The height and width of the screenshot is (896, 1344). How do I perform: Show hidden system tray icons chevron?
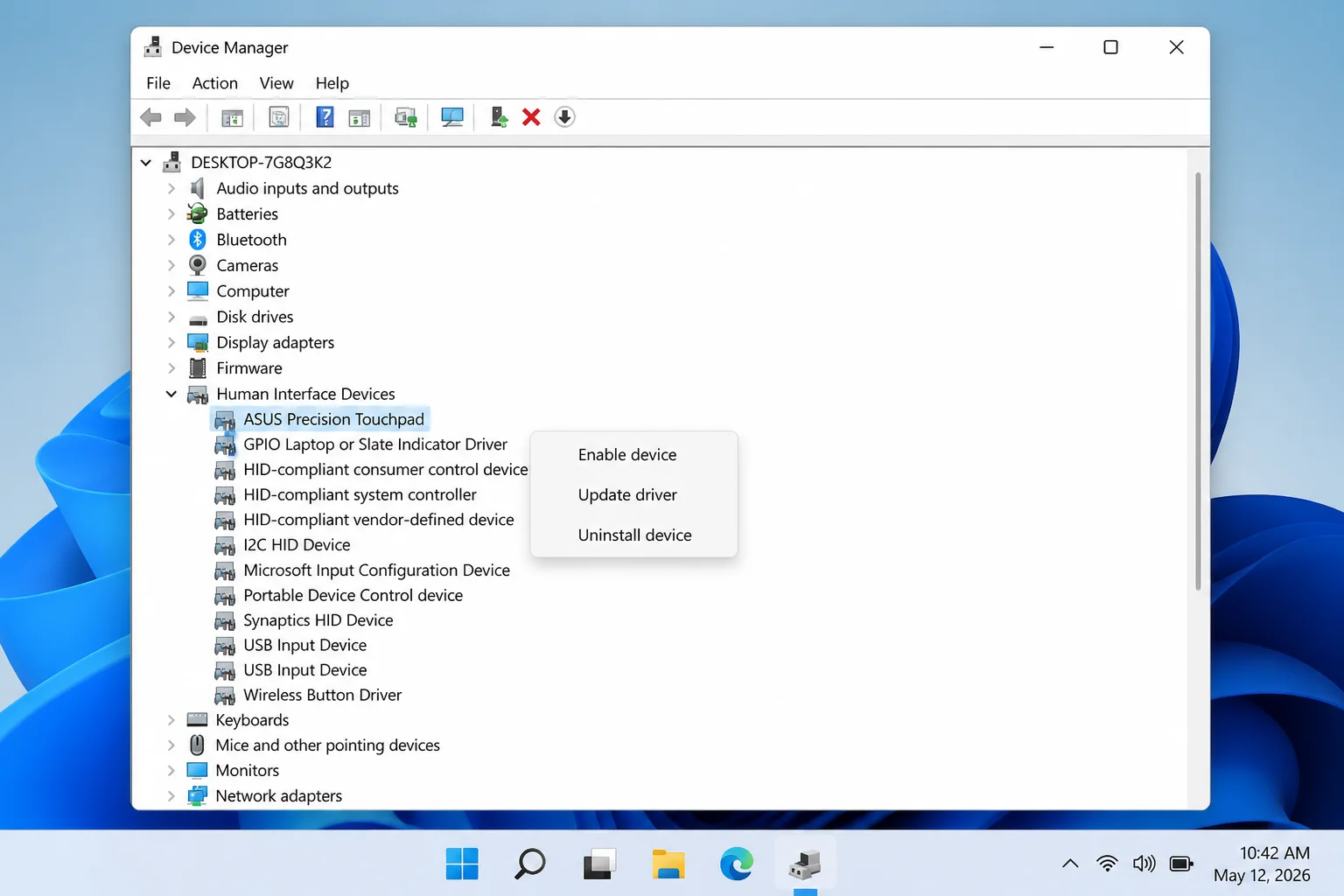(1070, 864)
